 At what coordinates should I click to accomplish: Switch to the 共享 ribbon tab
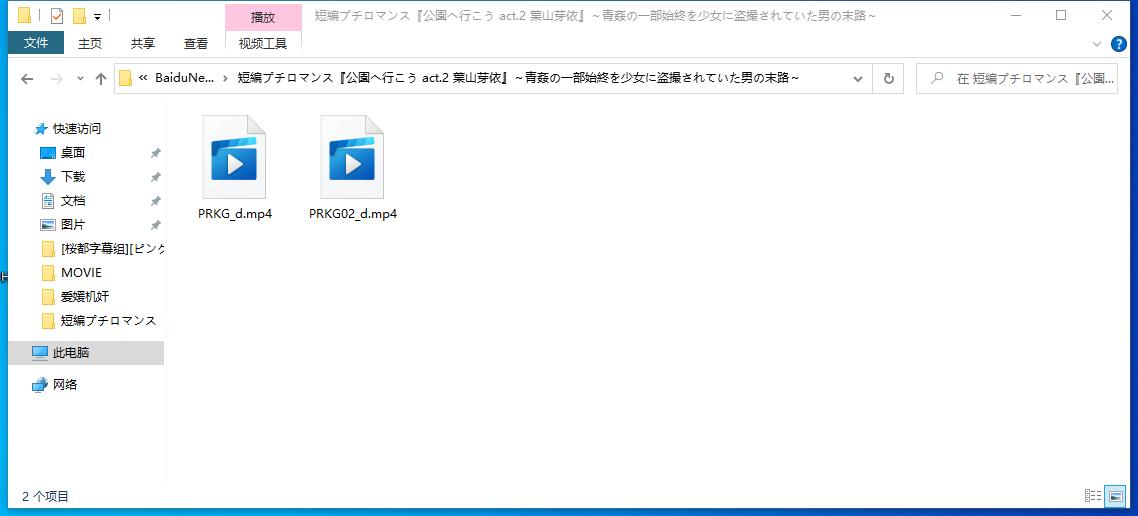[x=142, y=44]
